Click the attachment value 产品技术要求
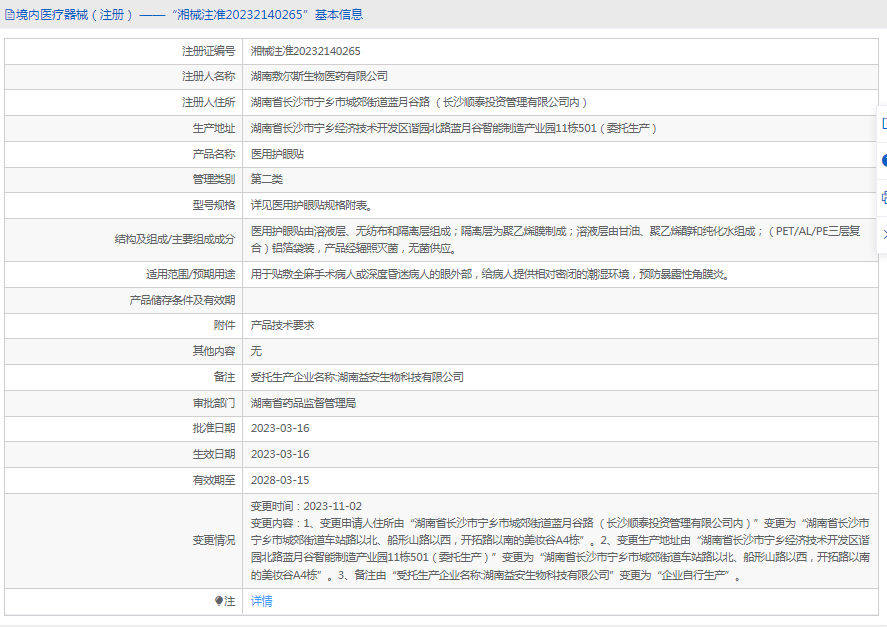Viewport: 887px width, 627px height. click(282, 325)
